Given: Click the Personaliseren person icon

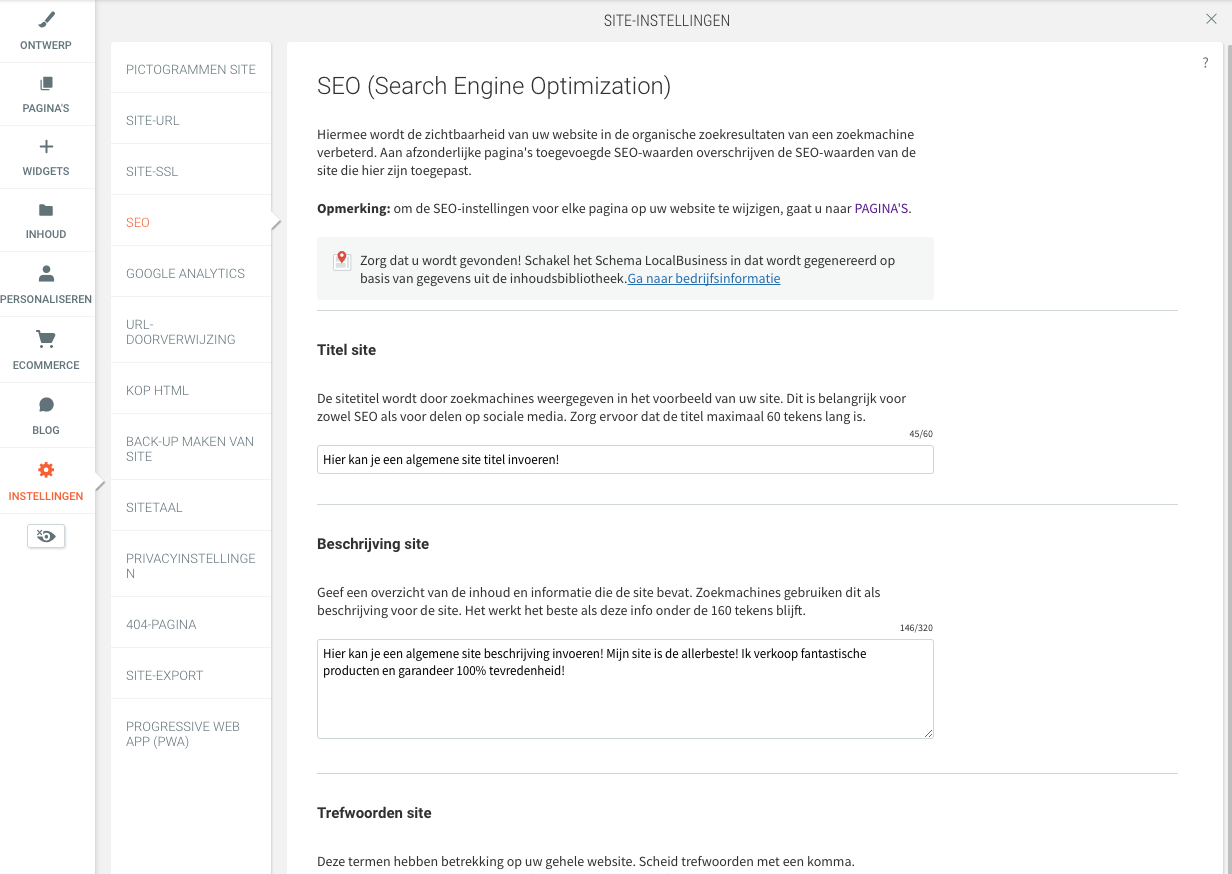Looking at the screenshot, I should click(46, 274).
